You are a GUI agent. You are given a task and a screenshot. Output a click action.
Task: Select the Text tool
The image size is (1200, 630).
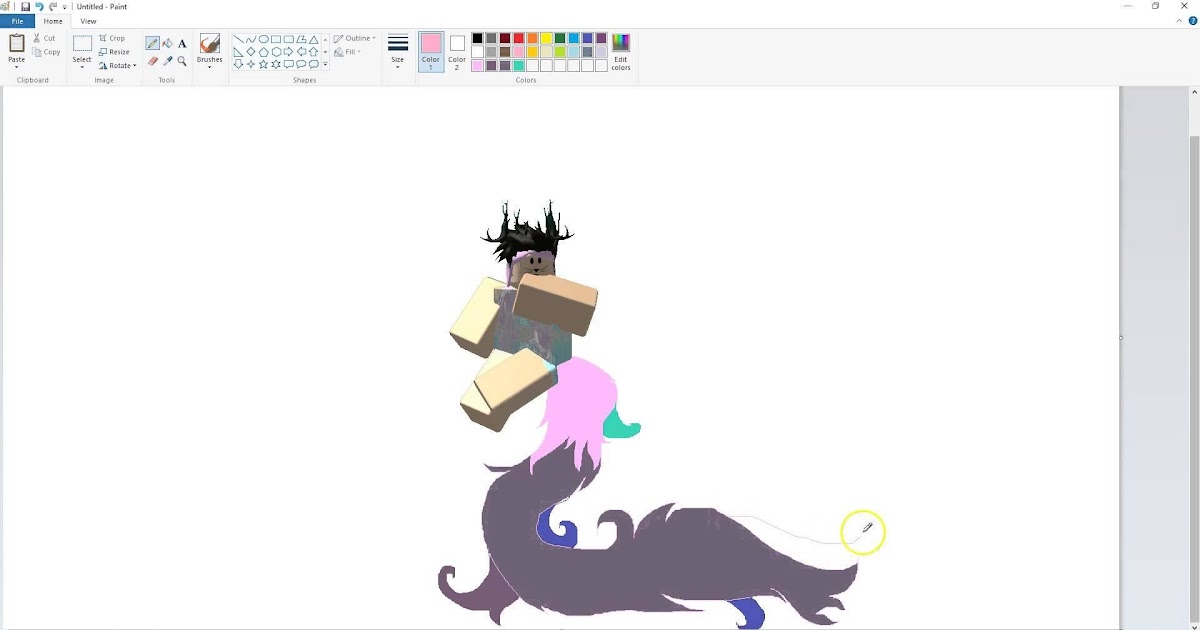(182, 43)
